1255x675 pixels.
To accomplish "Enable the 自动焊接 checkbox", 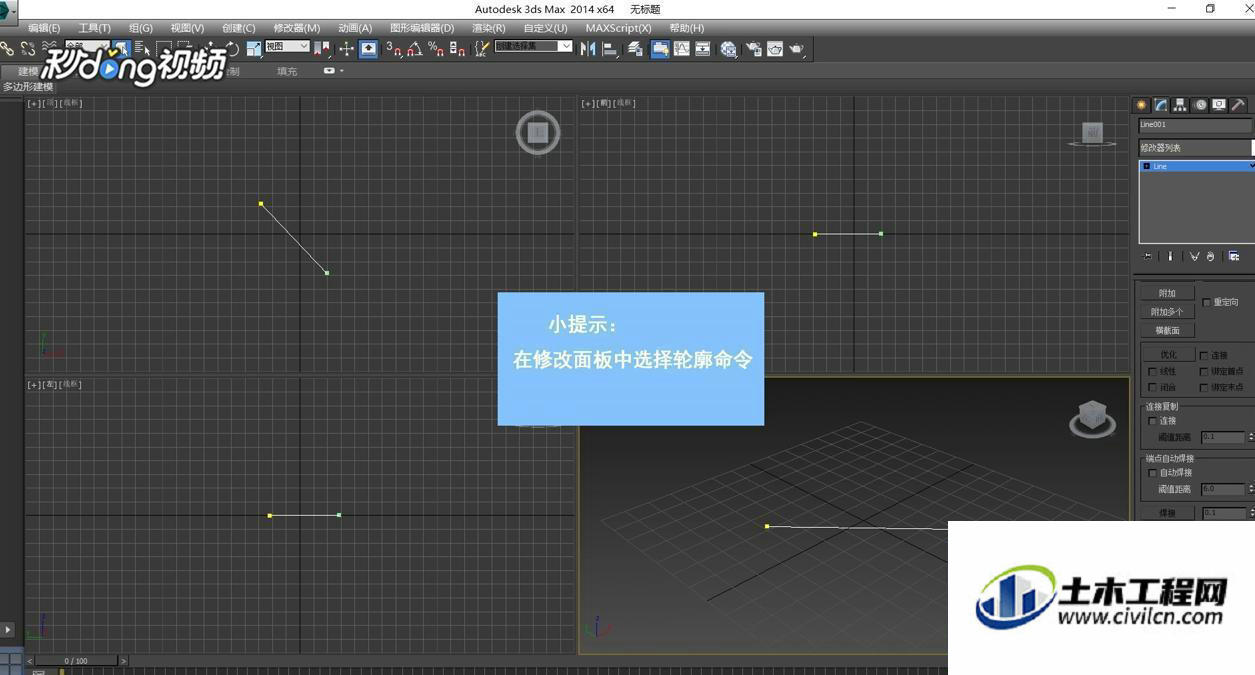I will pyautogui.click(x=1152, y=472).
